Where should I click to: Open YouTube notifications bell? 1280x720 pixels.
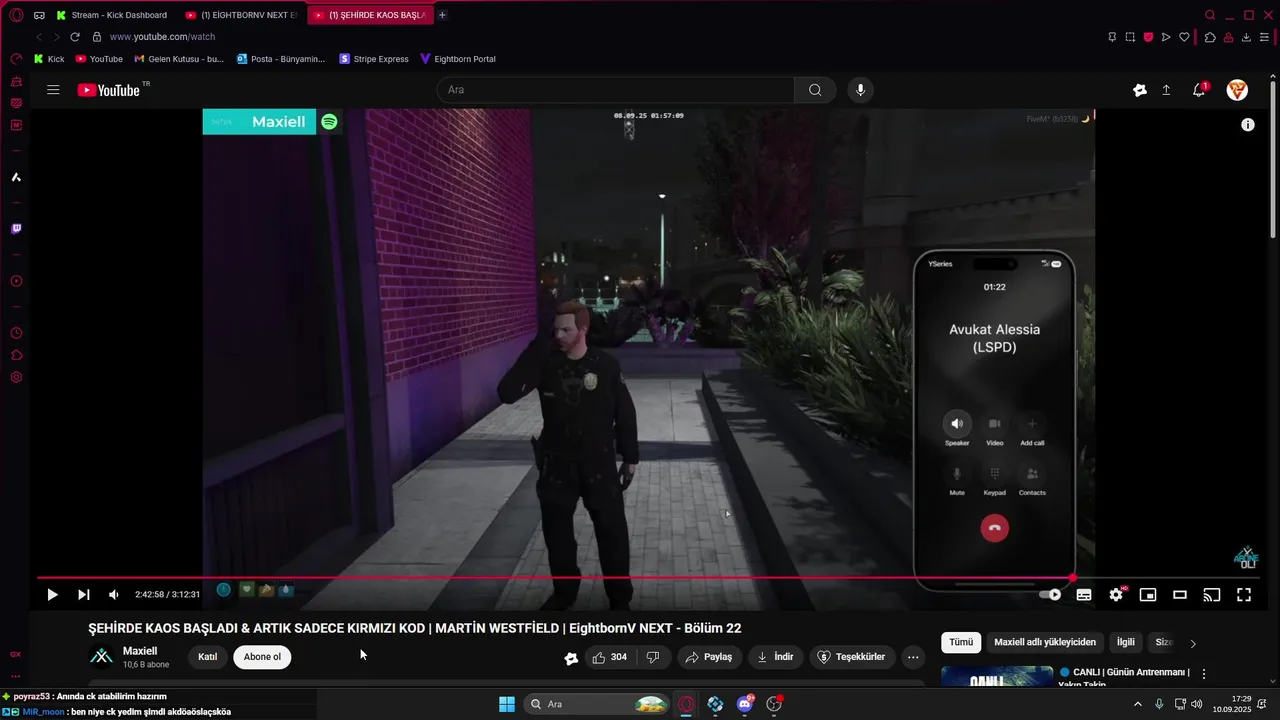1199,90
